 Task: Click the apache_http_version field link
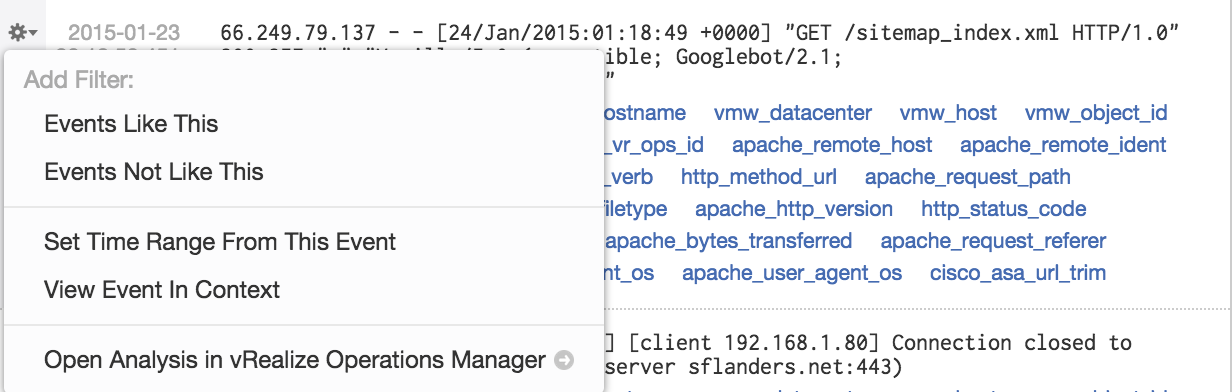click(794, 209)
